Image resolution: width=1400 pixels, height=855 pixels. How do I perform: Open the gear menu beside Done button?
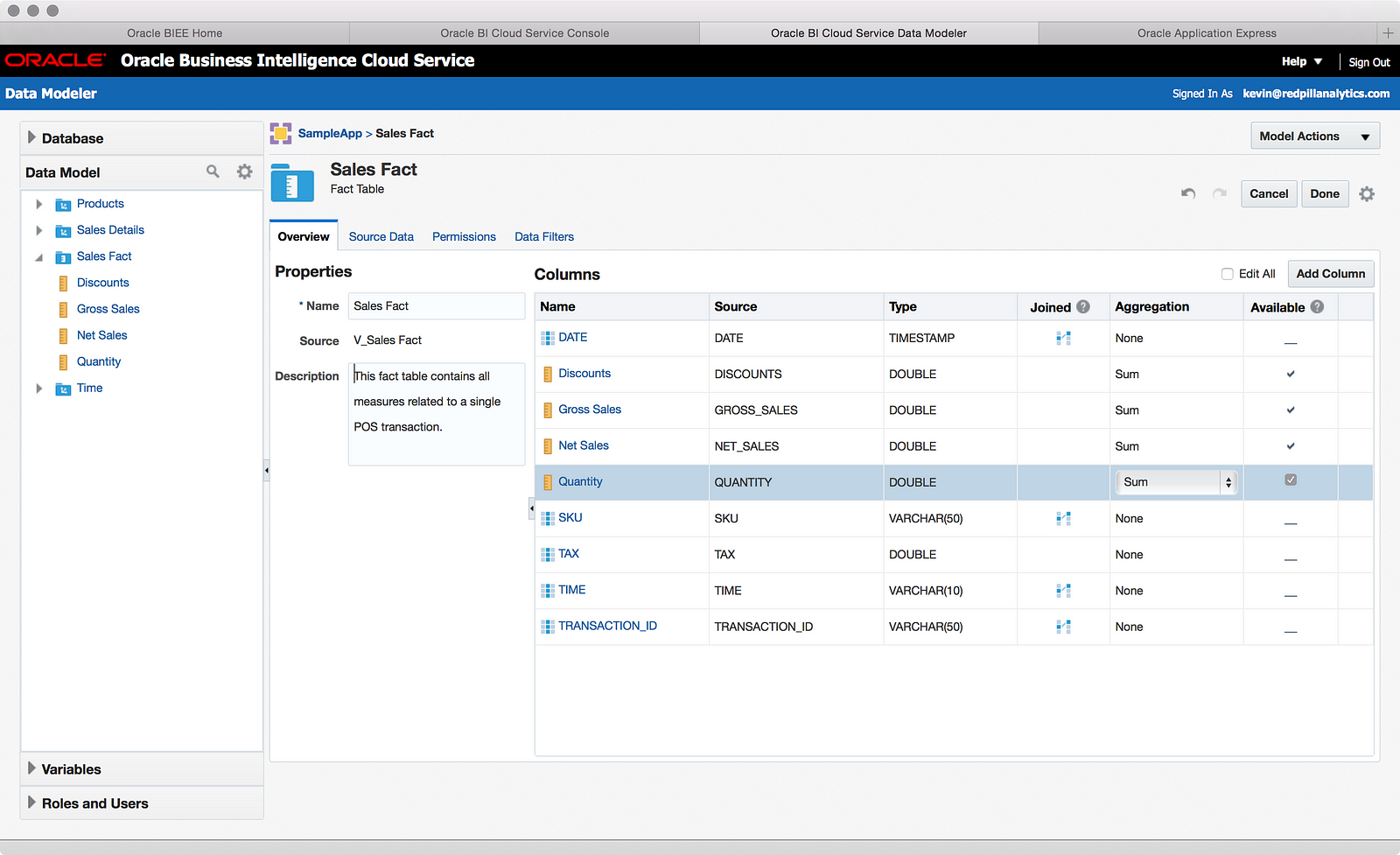pyautogui.click(x=1367, y=194)
